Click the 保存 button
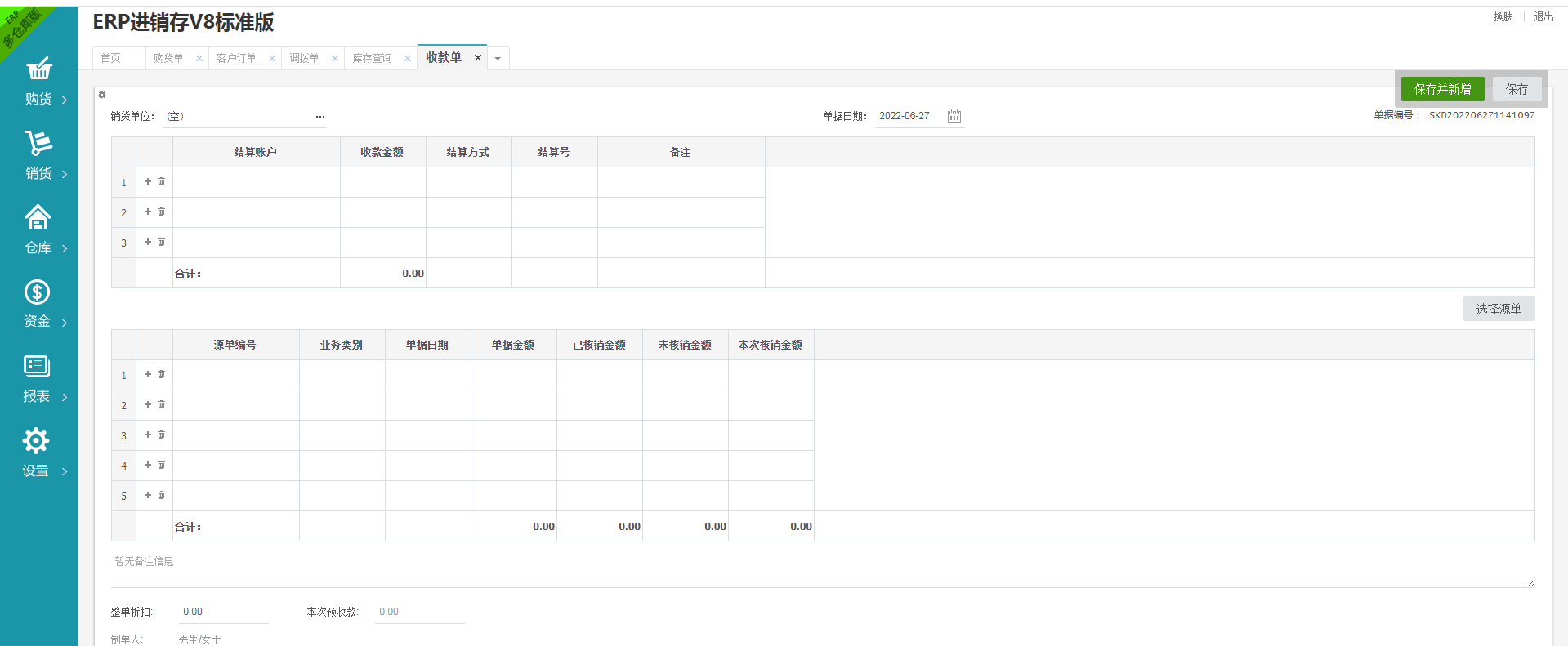Screen dimensions: 1568x646 pyautogui.click(x=1517, y=89)
